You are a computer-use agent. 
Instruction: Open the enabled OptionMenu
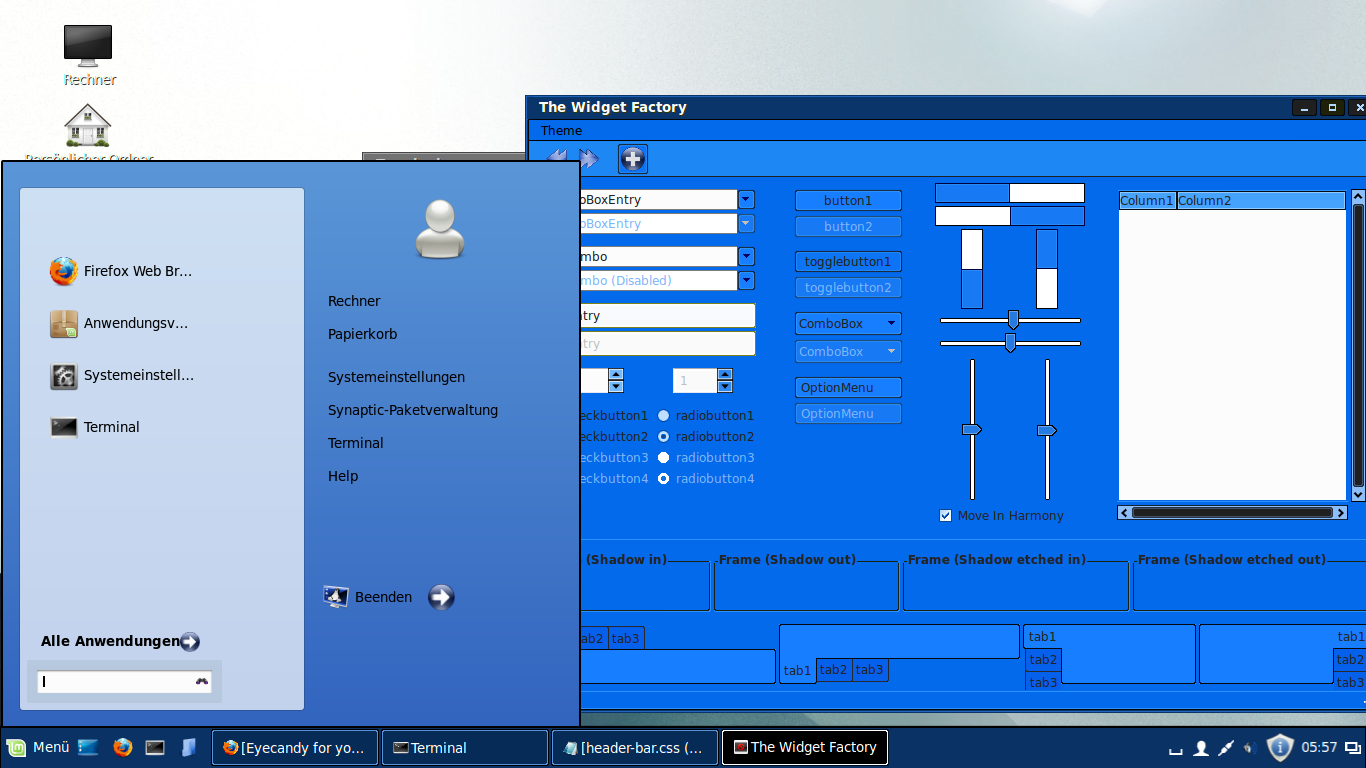click(848, 388)
